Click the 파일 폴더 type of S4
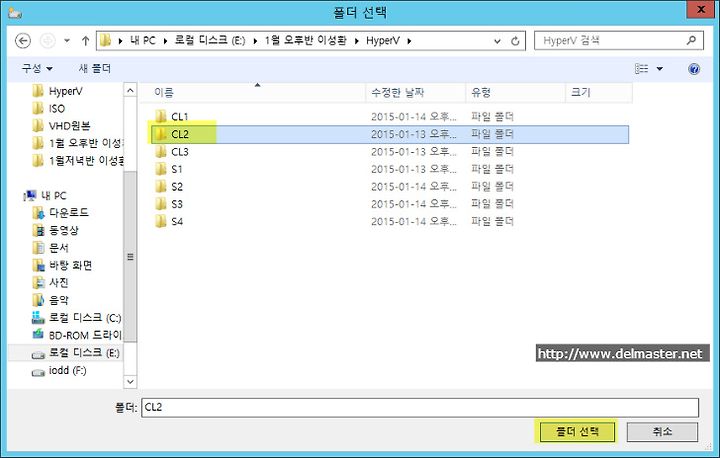Image resolution: width=720 pixels, height=458 pixels. 492,221
